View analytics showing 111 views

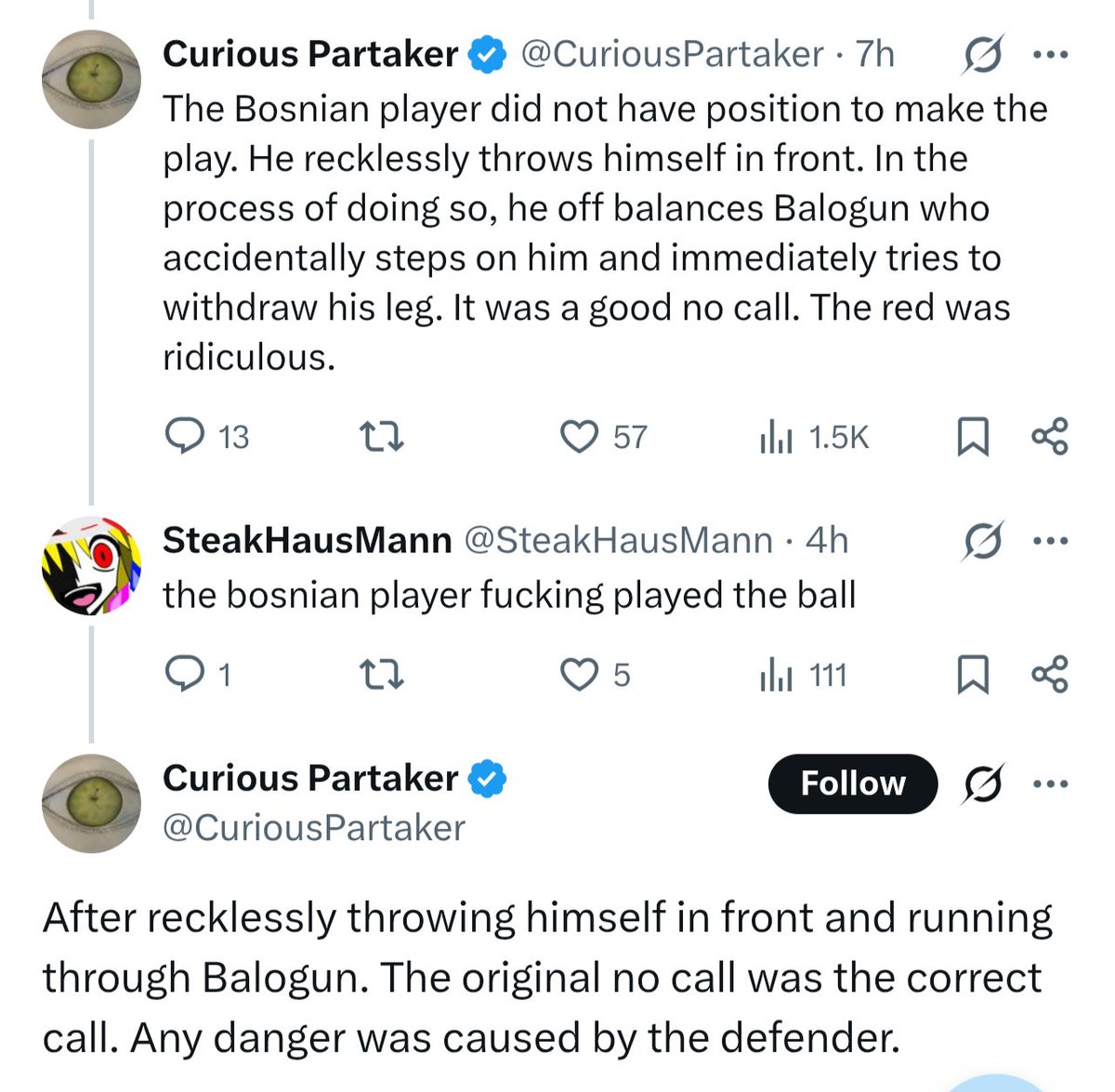coord(803,675)
